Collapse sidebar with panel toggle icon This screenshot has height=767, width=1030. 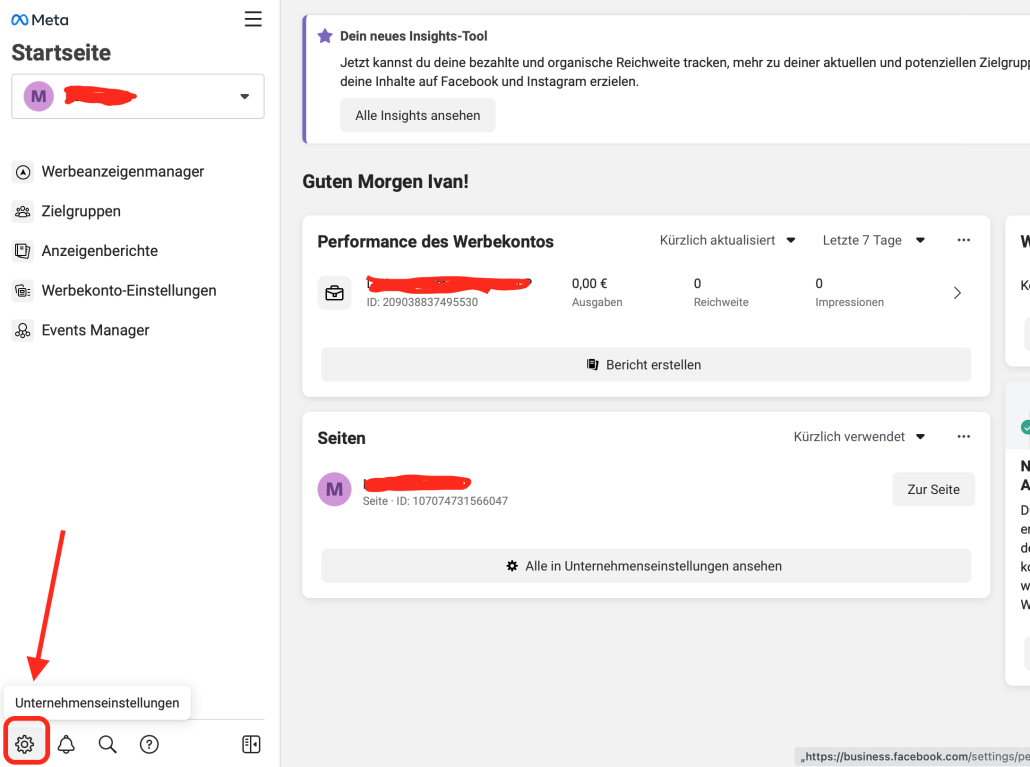coord(252,744)
